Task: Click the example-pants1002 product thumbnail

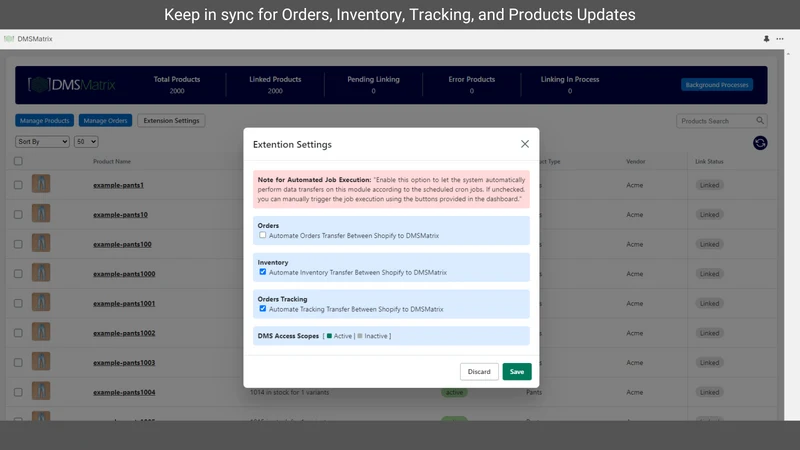Action: [41, 332]
